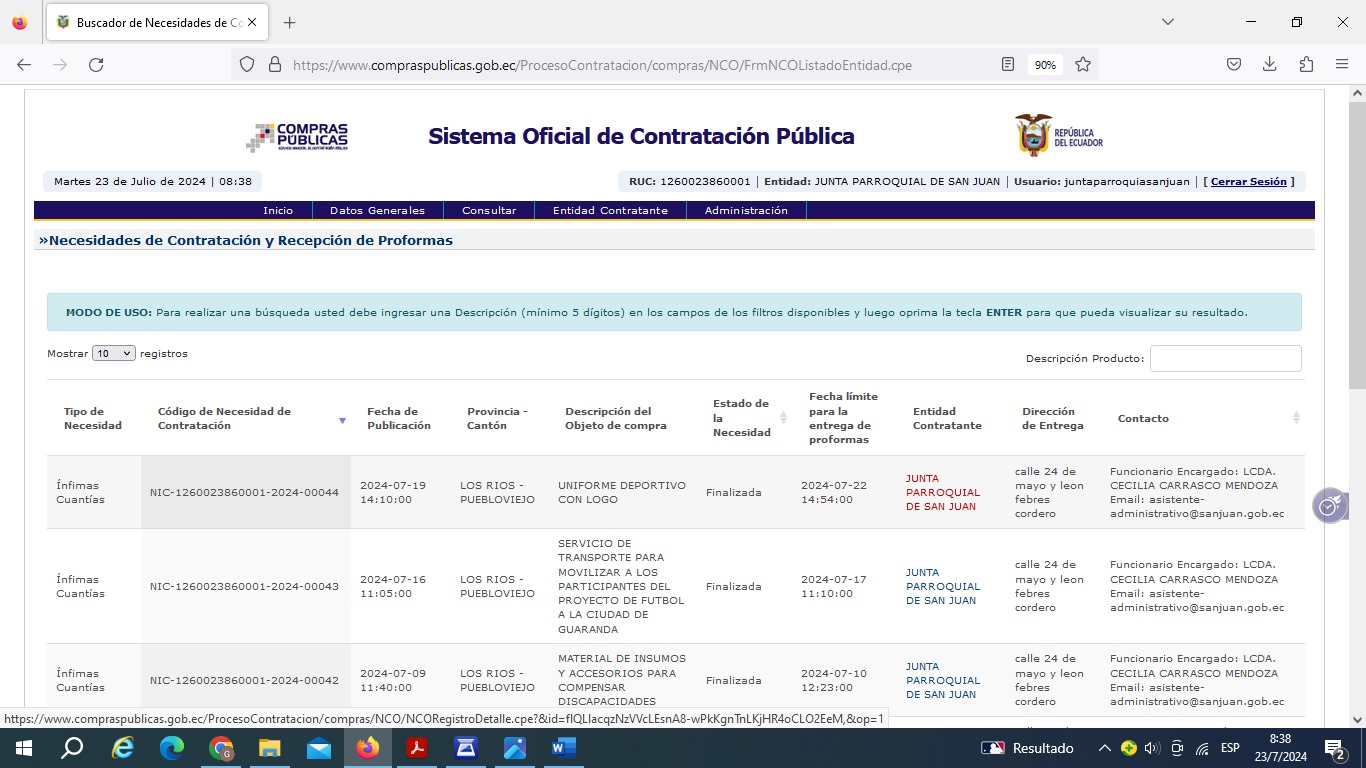Expand the Mostrar registros dropdown
The image size is (1366, 768).
tap(113, 354)
